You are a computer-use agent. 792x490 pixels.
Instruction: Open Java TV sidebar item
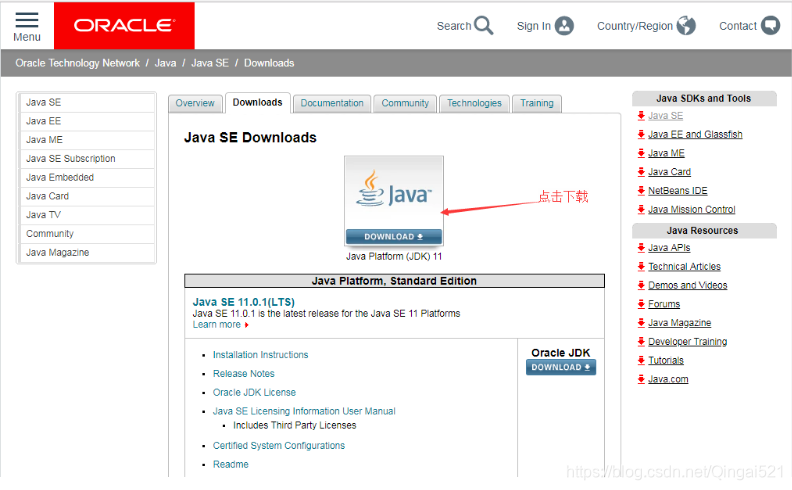pos(87,215)
